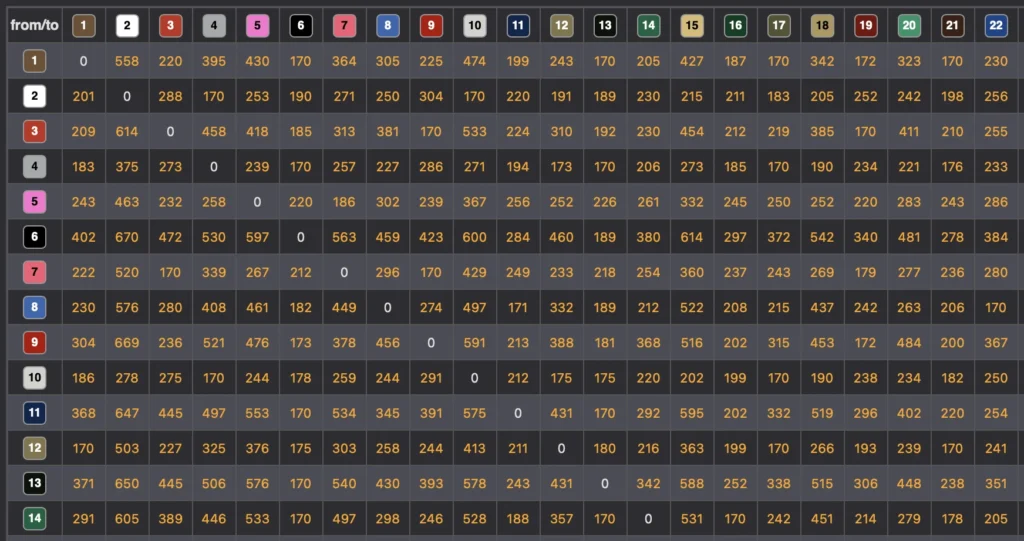The height and width of the screenshot is (541, 1024).
Task: Click the pink row header badge 5
Action: [x=35, y=202]
